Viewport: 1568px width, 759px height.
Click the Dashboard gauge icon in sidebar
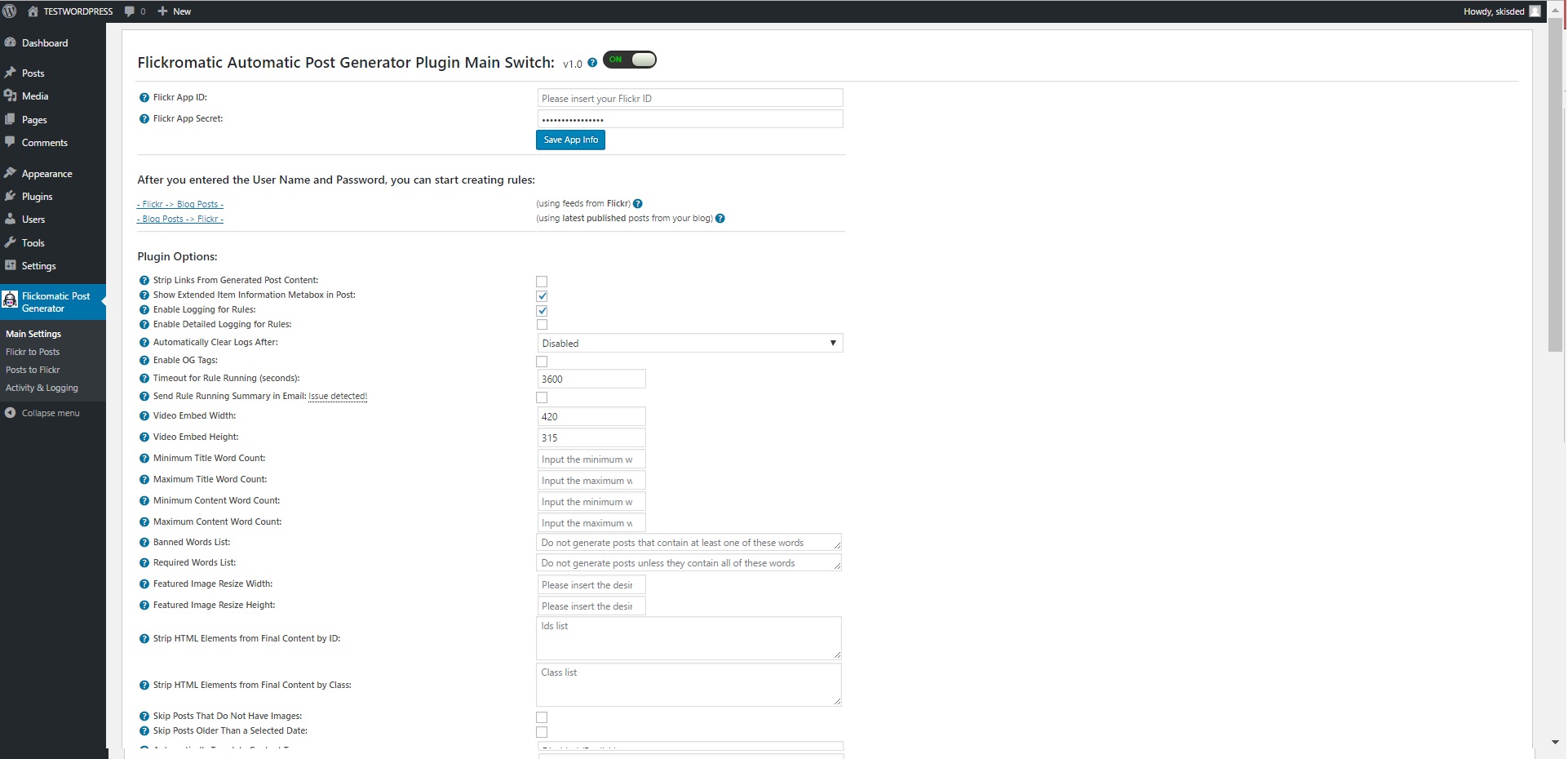pyautogui.click(x=11, y=42)
